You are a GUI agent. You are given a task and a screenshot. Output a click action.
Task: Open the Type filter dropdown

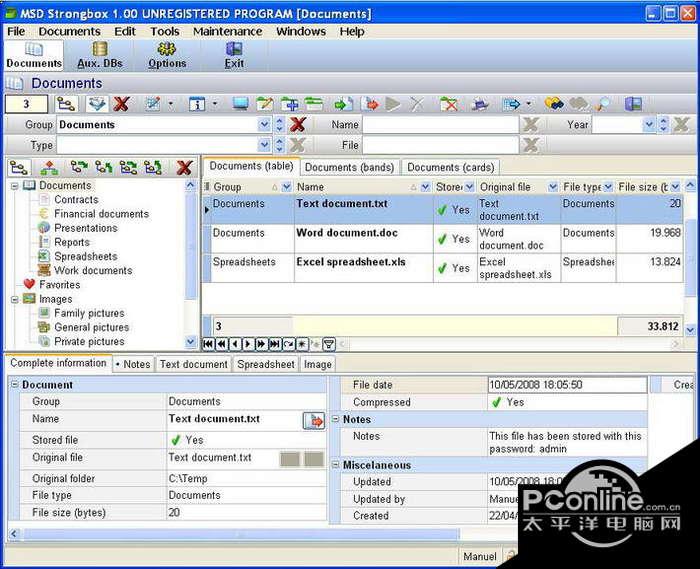[x=264, y=145]
